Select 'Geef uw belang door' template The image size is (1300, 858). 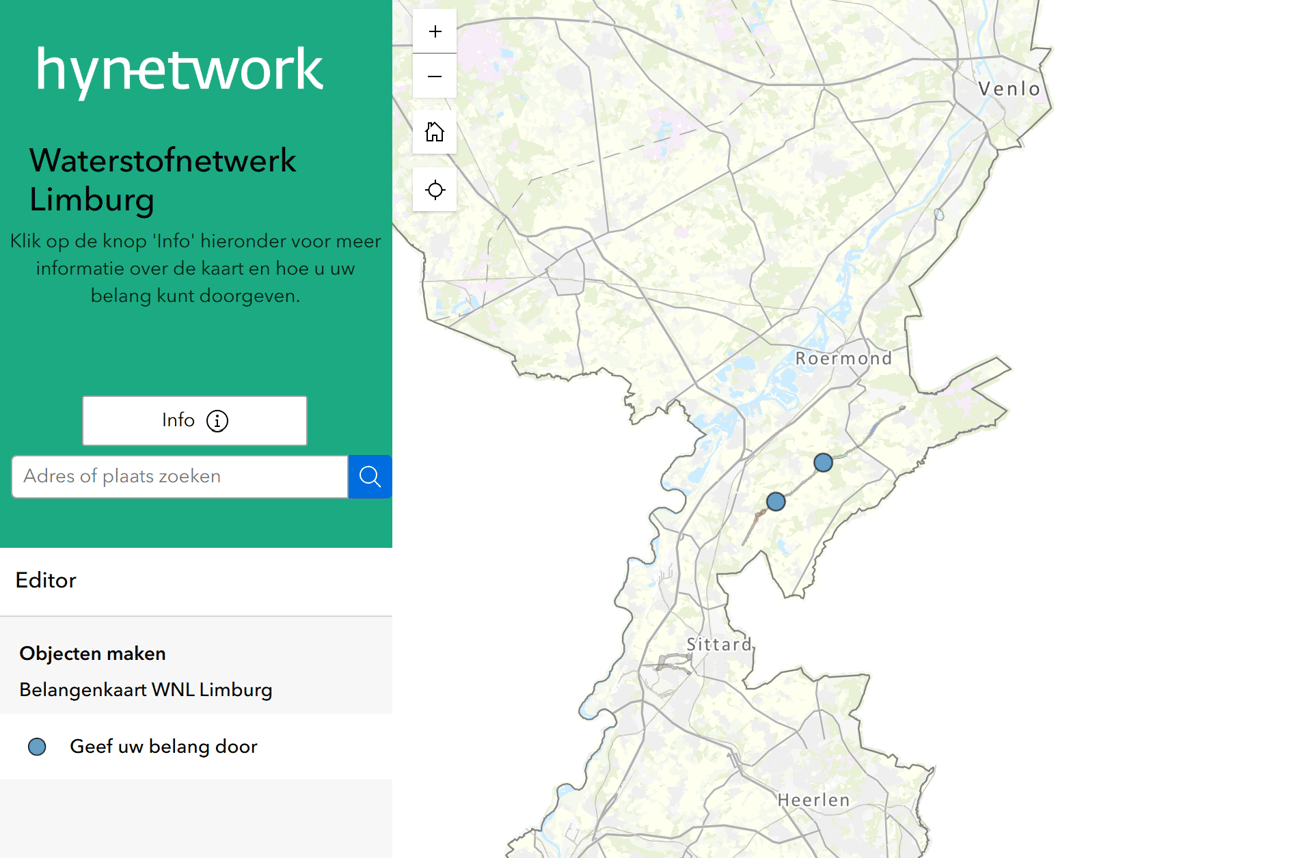163,747
